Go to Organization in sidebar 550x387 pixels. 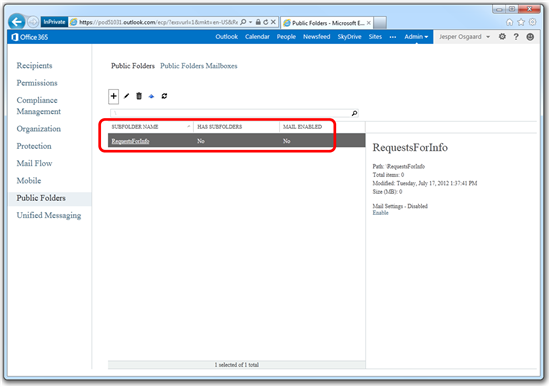pyautogui.click(x=39, y=129)
